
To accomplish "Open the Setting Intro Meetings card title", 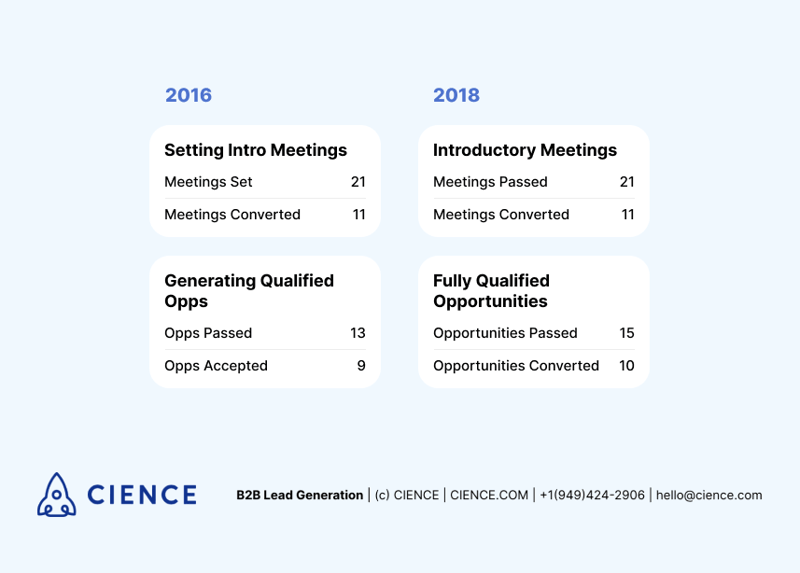I will tap(256, 150).
